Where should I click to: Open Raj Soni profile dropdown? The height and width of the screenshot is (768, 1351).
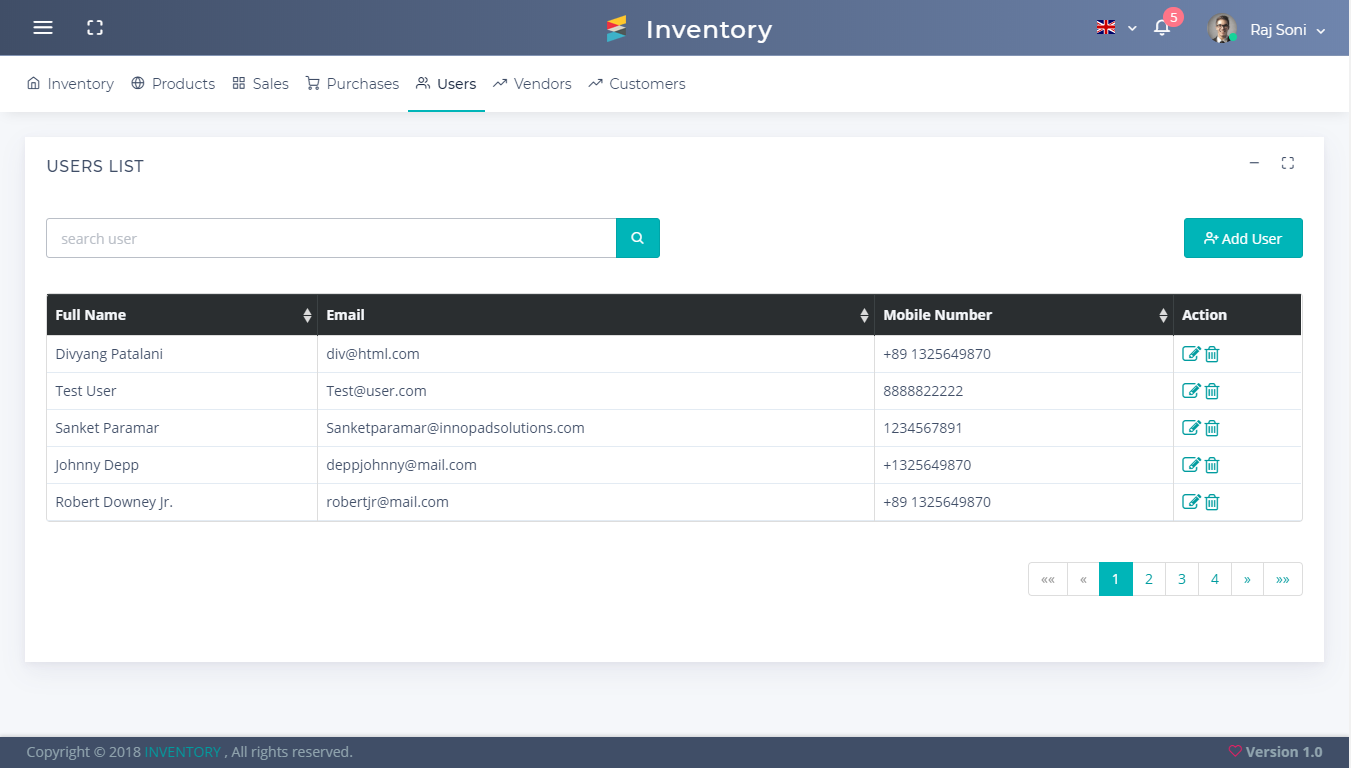(1268, 29)
